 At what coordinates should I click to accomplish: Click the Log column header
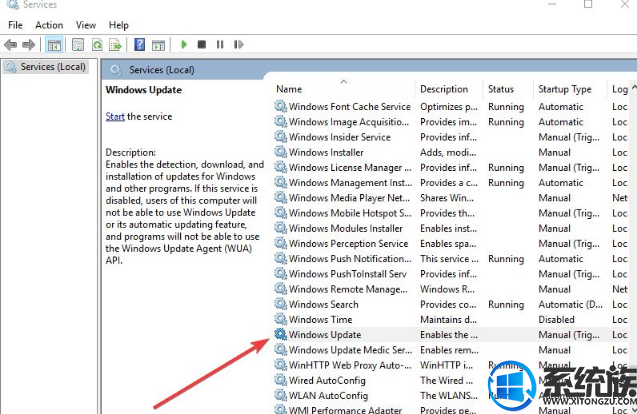click(622, 89)
